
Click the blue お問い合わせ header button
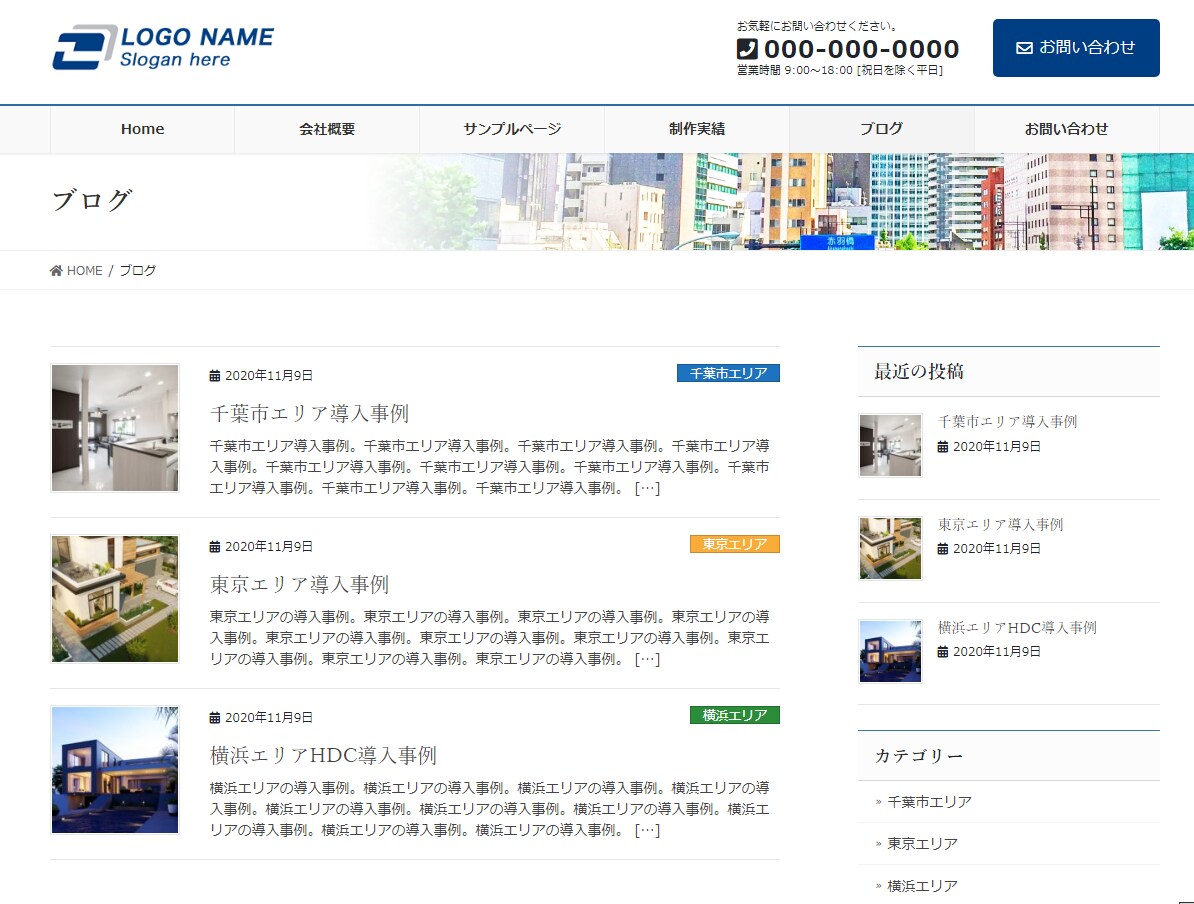(x=1076, y=48)
